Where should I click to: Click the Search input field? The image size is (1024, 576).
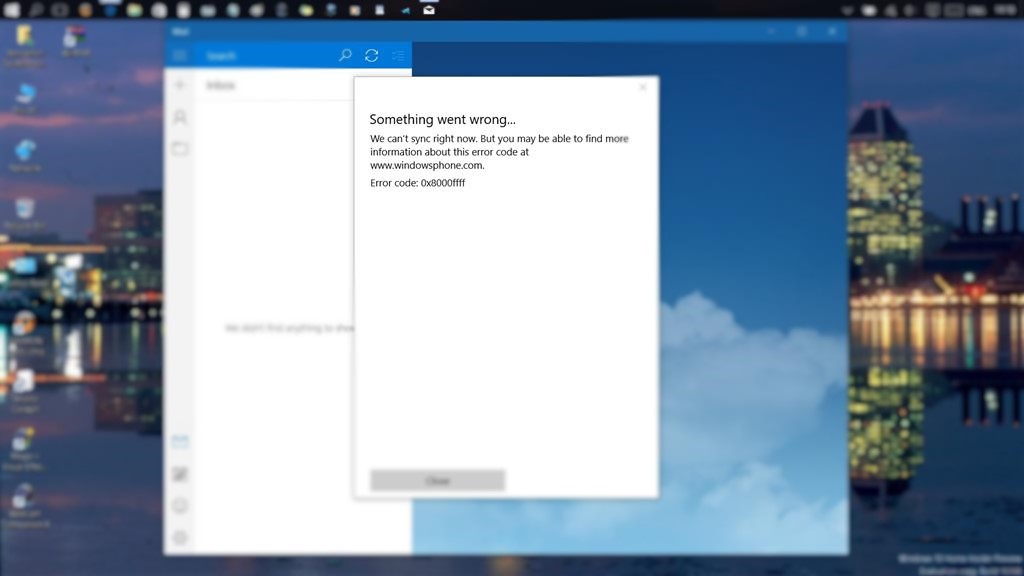265,56
